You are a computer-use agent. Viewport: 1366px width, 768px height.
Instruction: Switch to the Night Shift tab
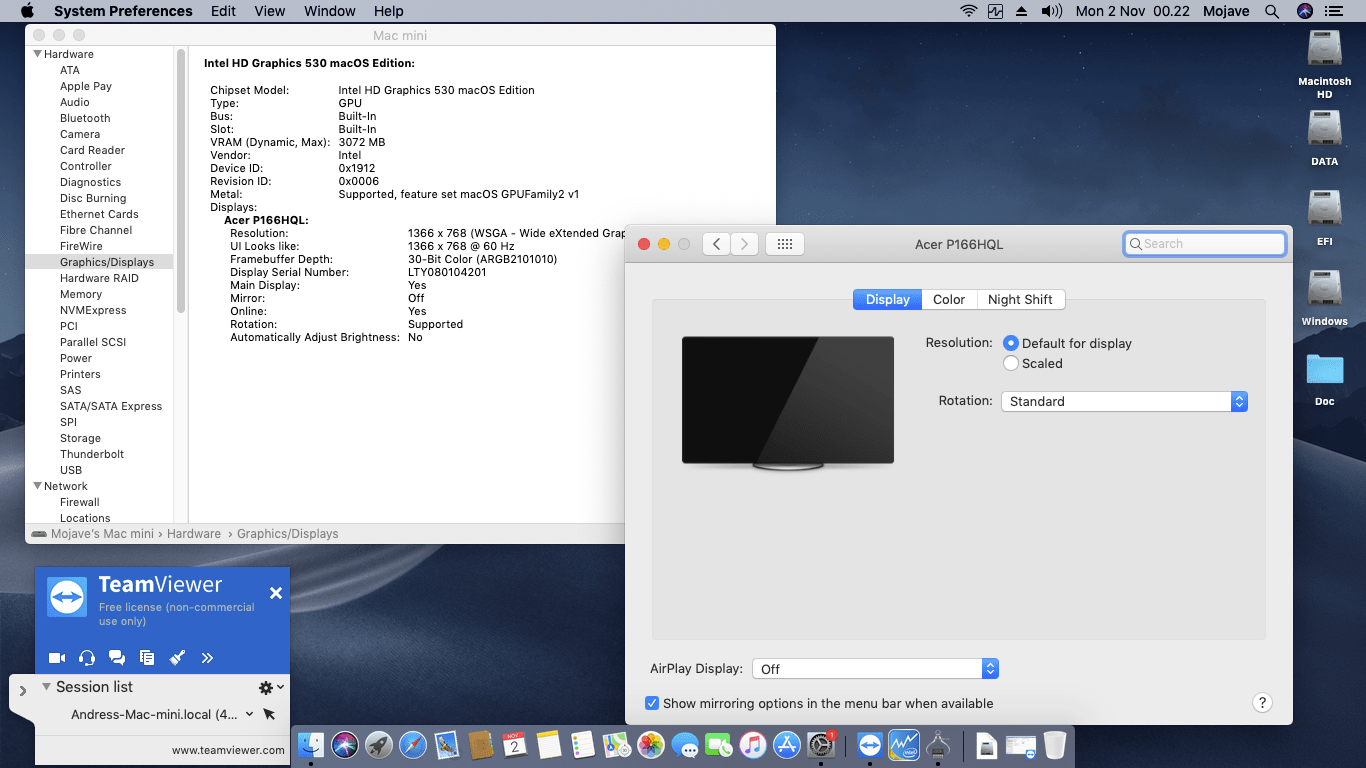1020,299
